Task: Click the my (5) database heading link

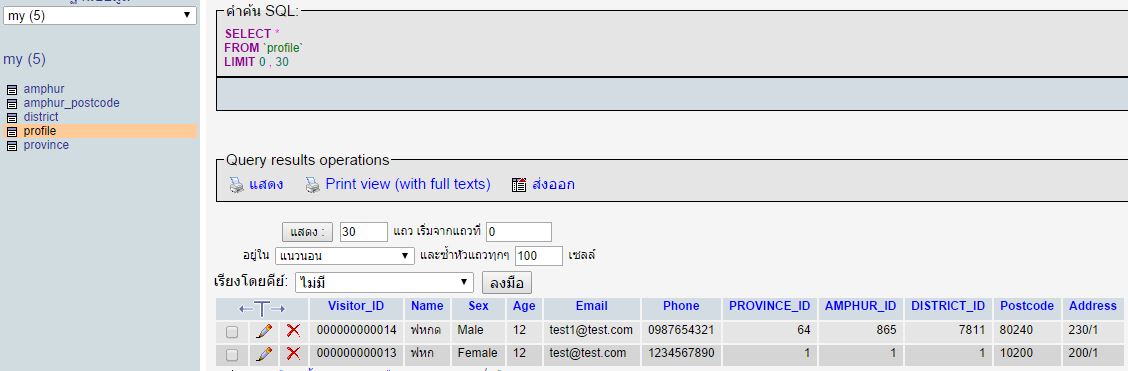Action: (x=24, y=59)
